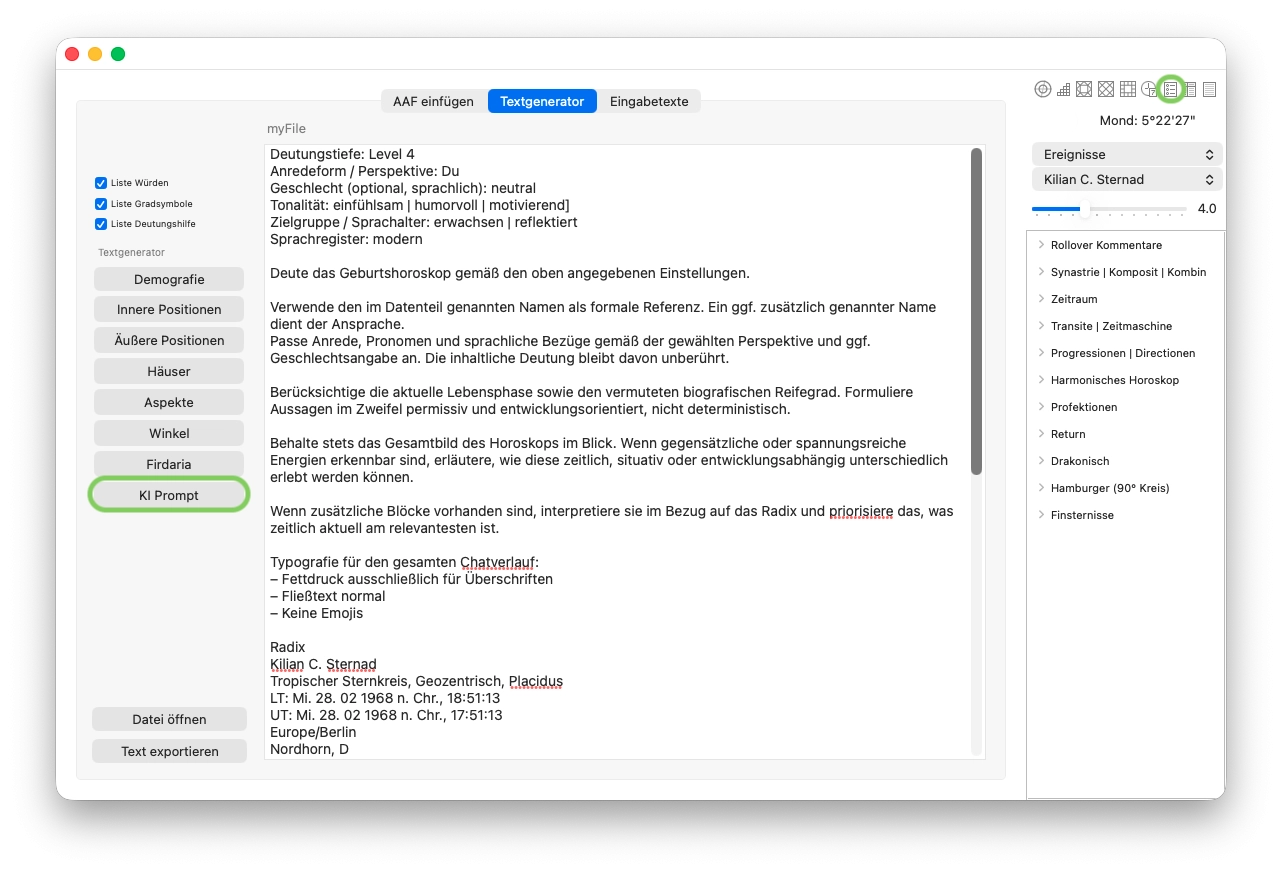The image size is (1282, 874).
Task: Open the clock calendar view icon
Action: [x=1148, y=89]
